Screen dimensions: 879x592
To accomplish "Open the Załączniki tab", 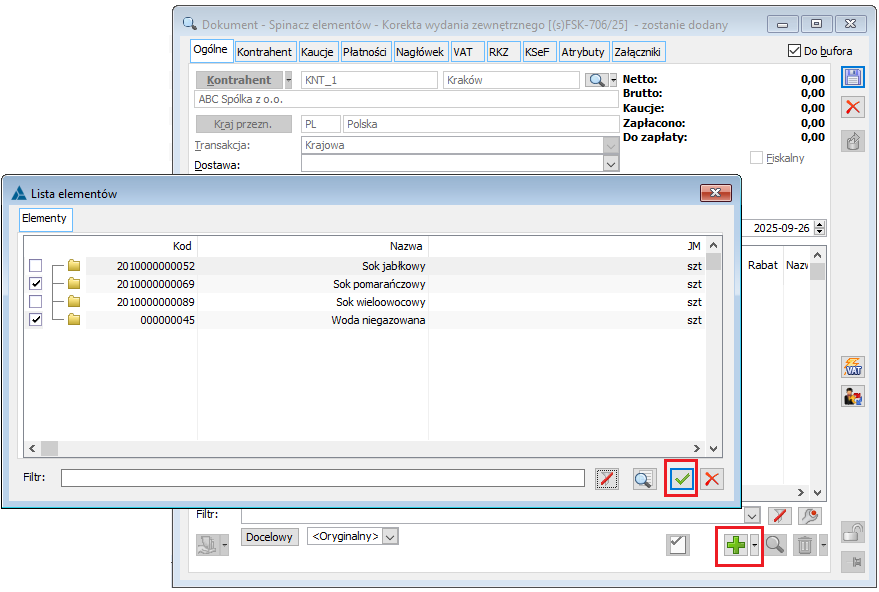I will [x=638, y=52].
